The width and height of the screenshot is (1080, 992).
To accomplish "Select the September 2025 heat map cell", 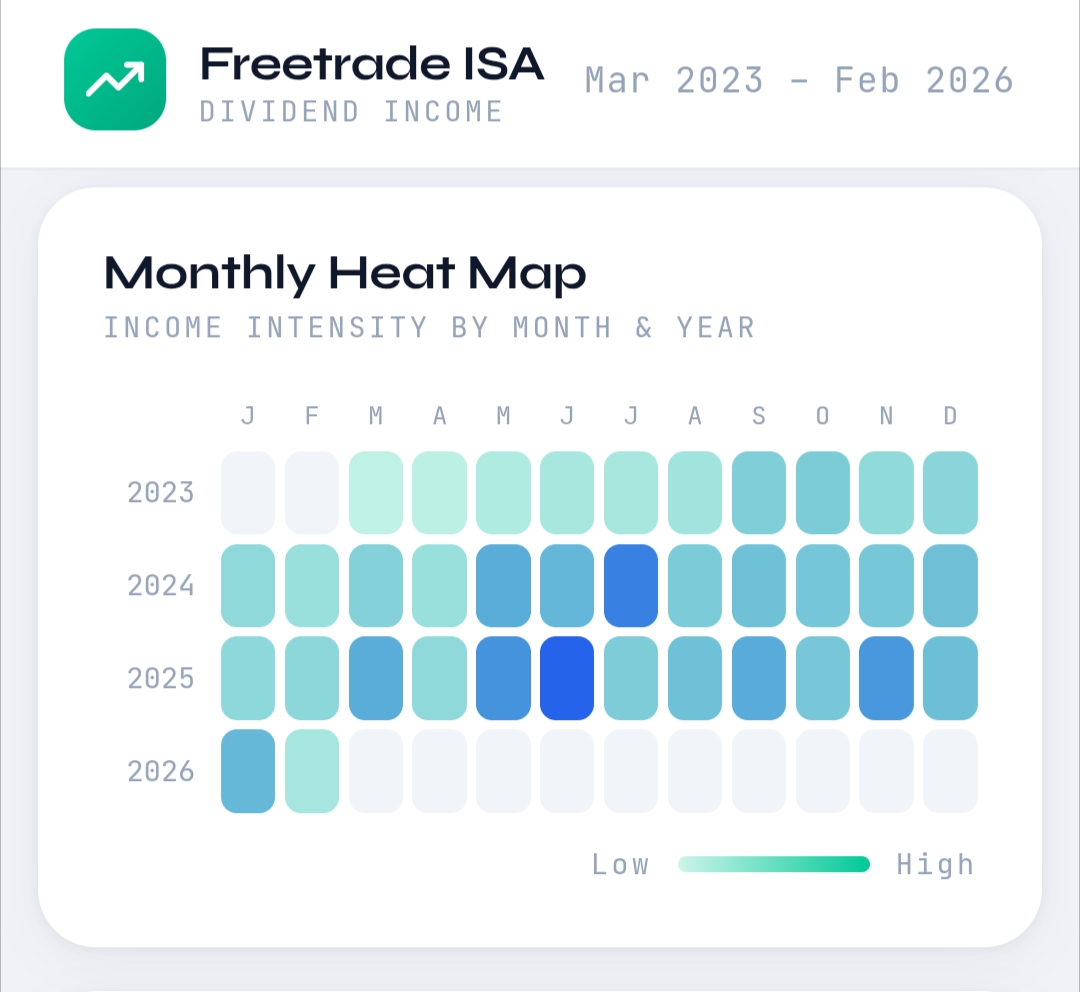I will point(758,678).
